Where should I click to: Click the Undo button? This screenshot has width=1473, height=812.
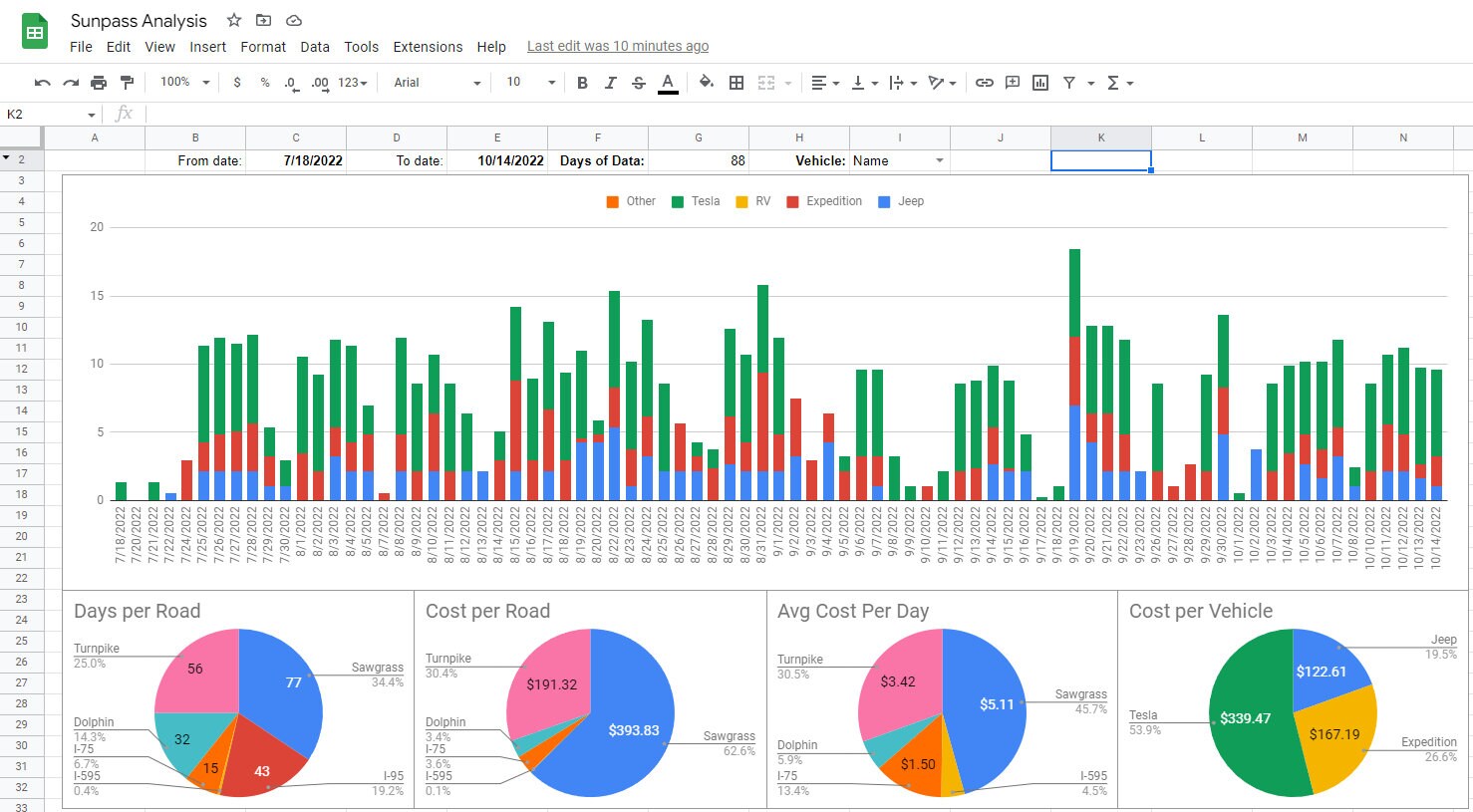pyautogui.click(x=41, y=83)
